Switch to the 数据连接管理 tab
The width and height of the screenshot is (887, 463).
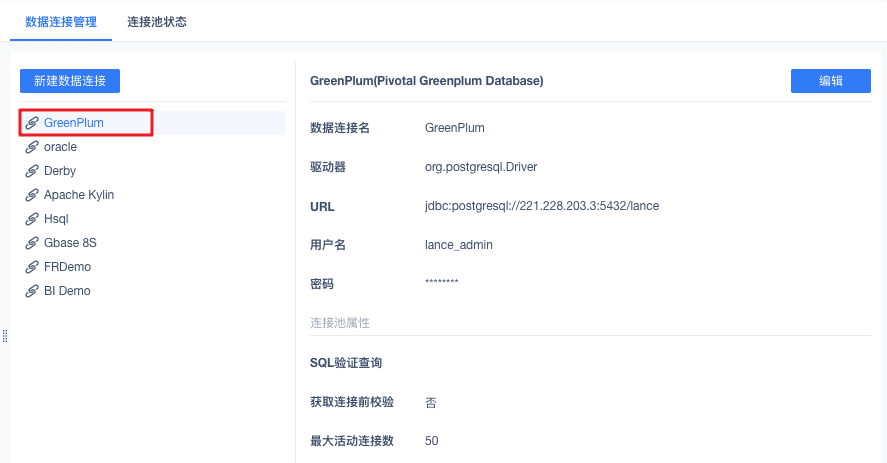point(61,21)
